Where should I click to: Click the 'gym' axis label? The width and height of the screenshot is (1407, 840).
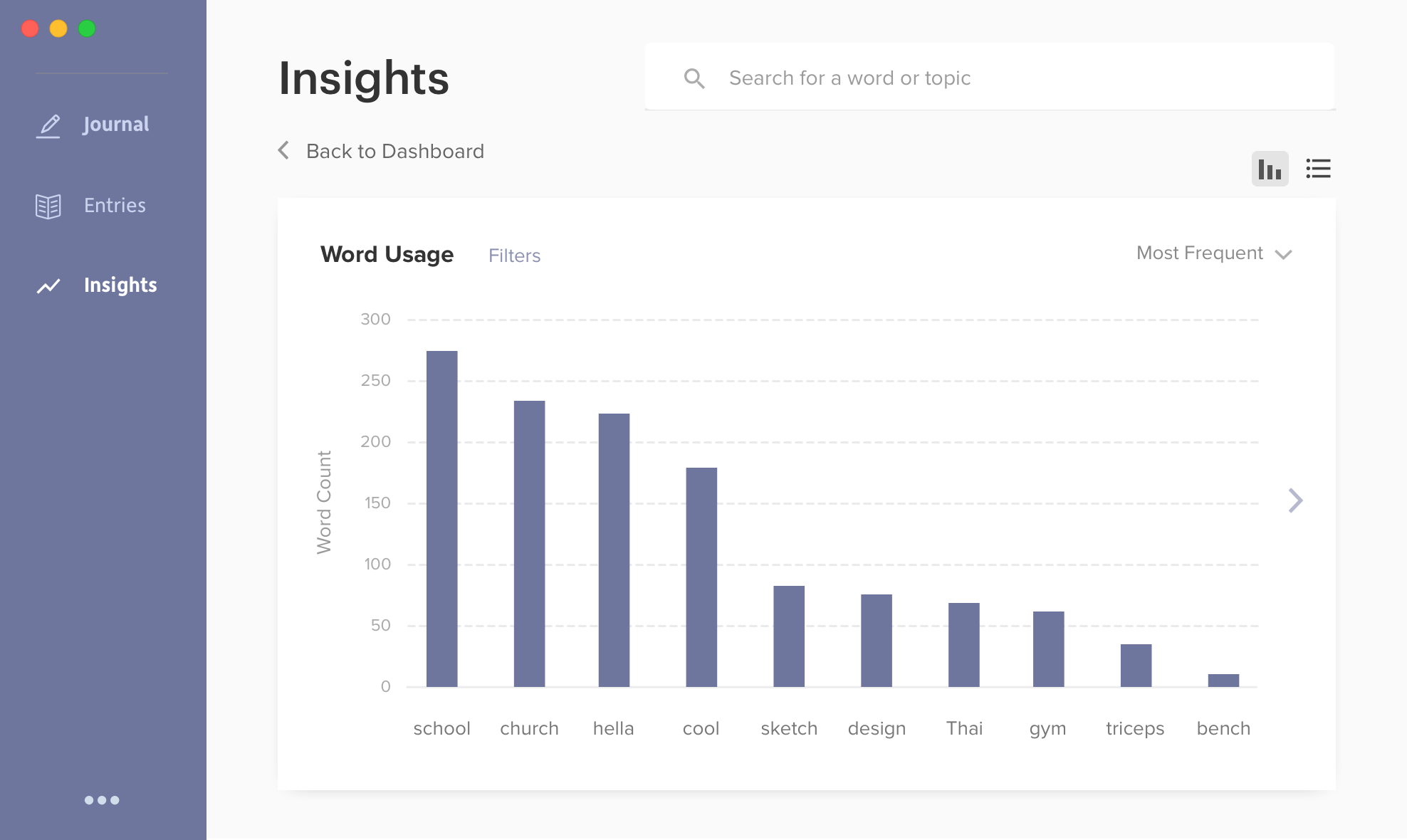[x=1048, y=730]
